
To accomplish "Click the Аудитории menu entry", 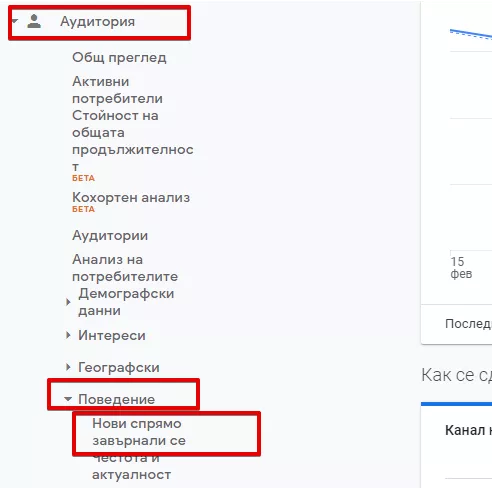I will (110, 235).
